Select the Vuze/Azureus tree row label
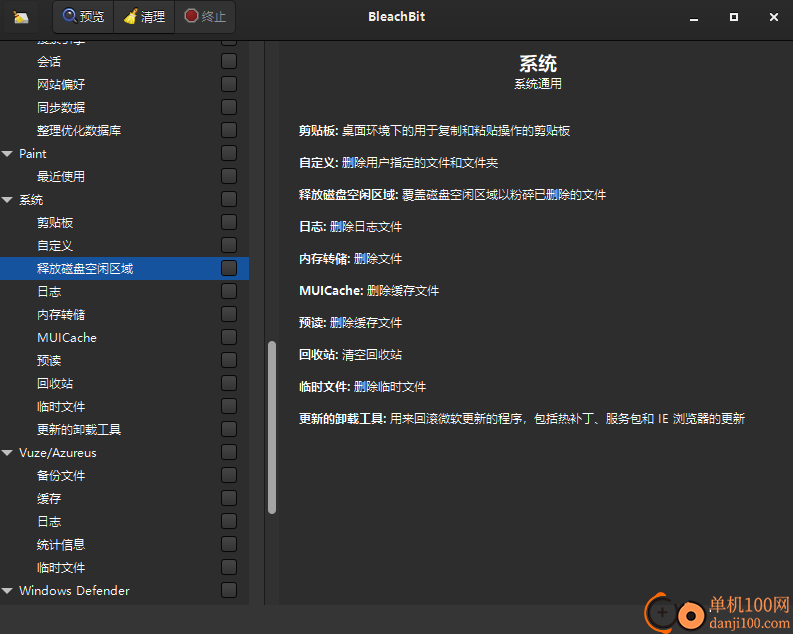The width and height of the screenshot is (793, 634). click(58, 452)
